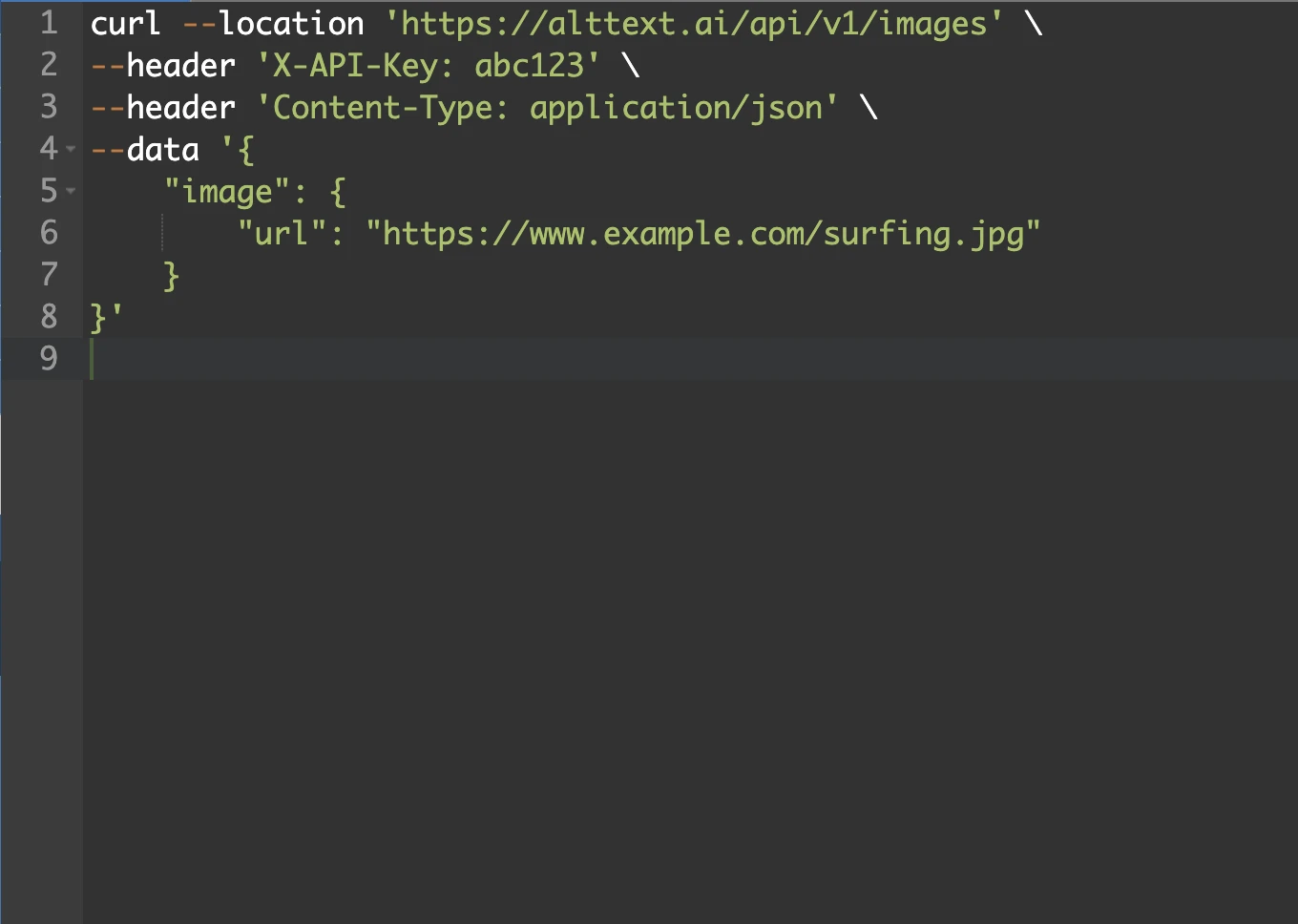
Task: Click line number 8 in the gutter
Action: pyautogui.click(x=49, y=317)
